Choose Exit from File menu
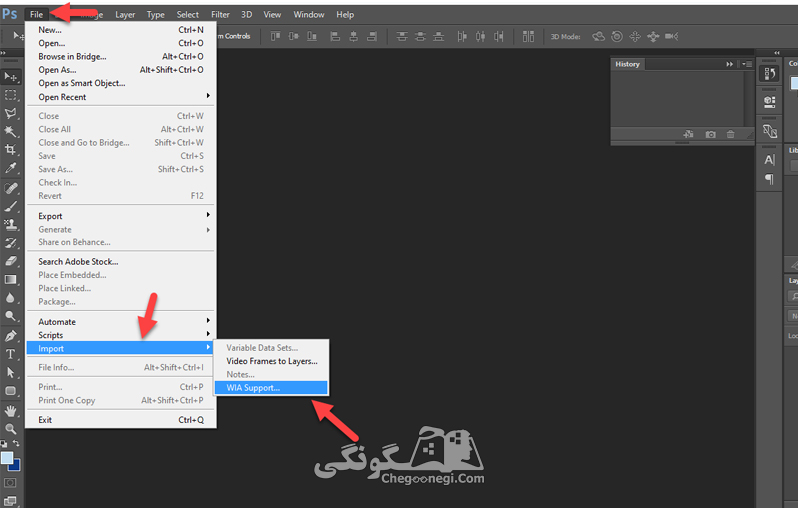The height and width of the screenshot is (508, 798). tap(121, 420)
